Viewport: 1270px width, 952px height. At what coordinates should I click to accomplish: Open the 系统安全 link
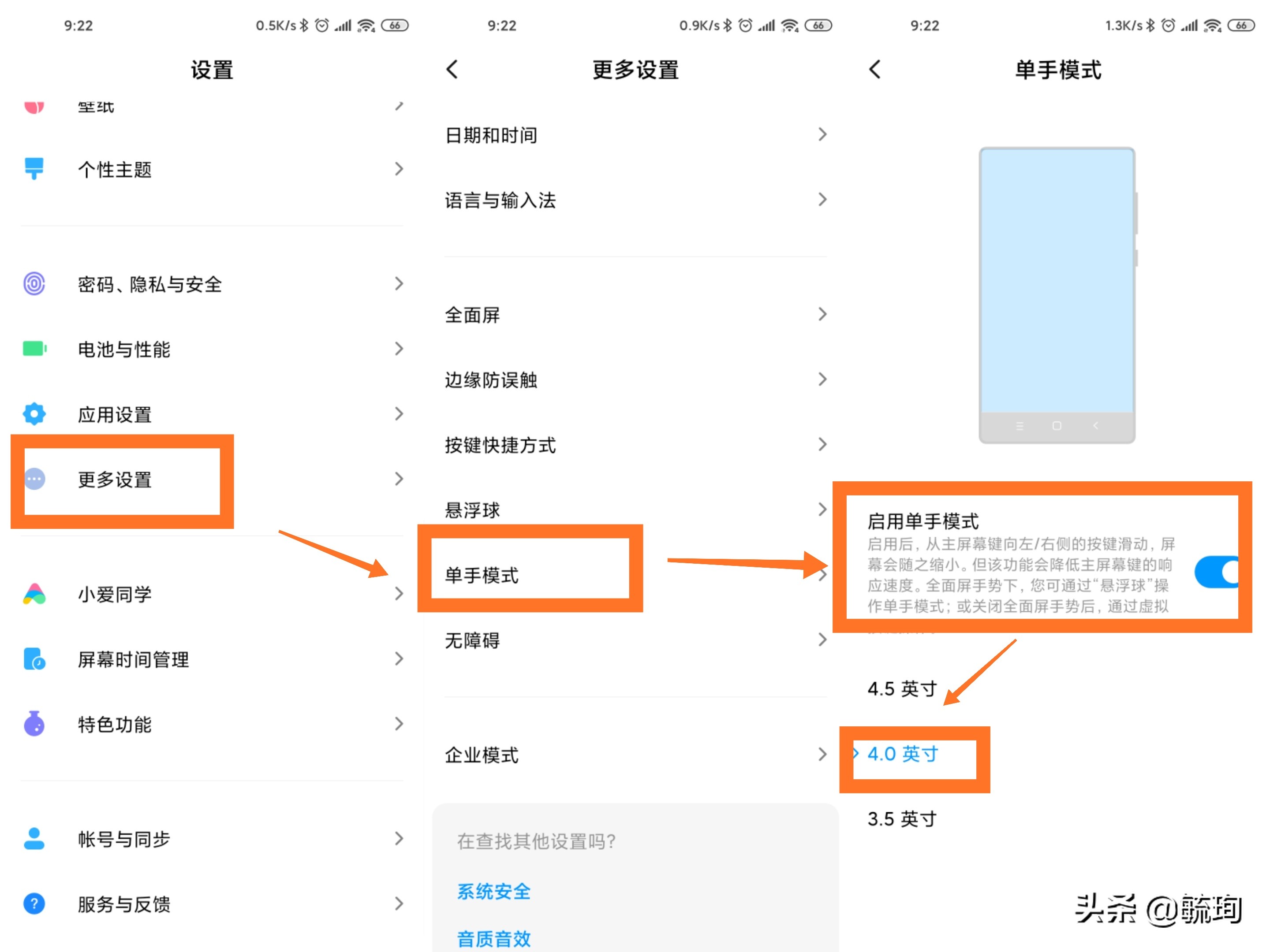[493, 892]
